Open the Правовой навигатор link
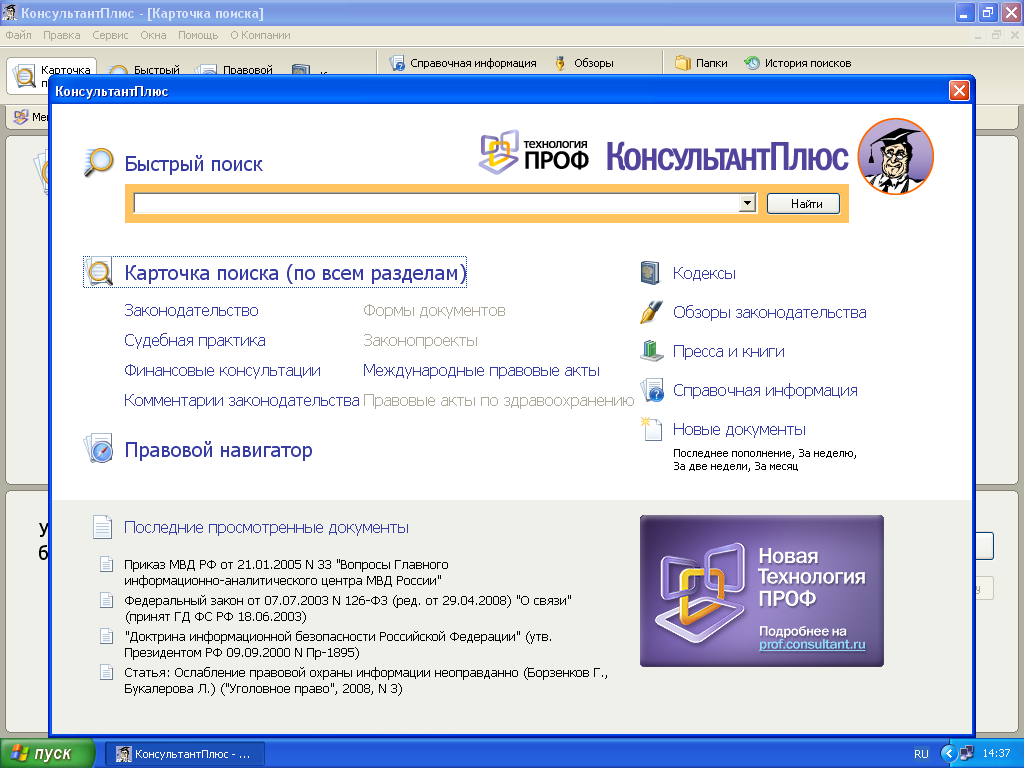Viewport: 1024px width, 768px height. click(x=218, y=449)
